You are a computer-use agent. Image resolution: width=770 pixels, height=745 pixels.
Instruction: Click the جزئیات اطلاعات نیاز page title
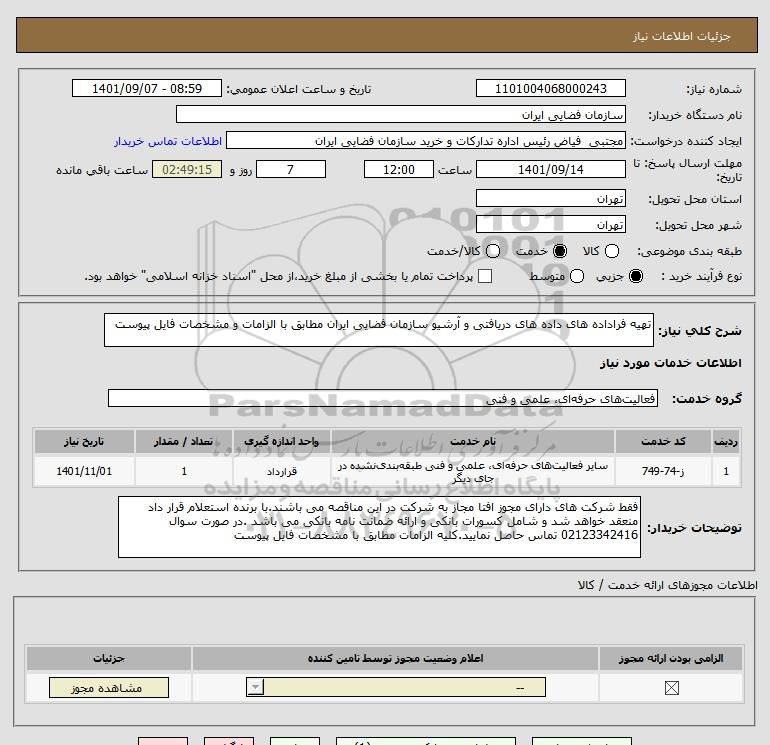(x=682, y=36)
